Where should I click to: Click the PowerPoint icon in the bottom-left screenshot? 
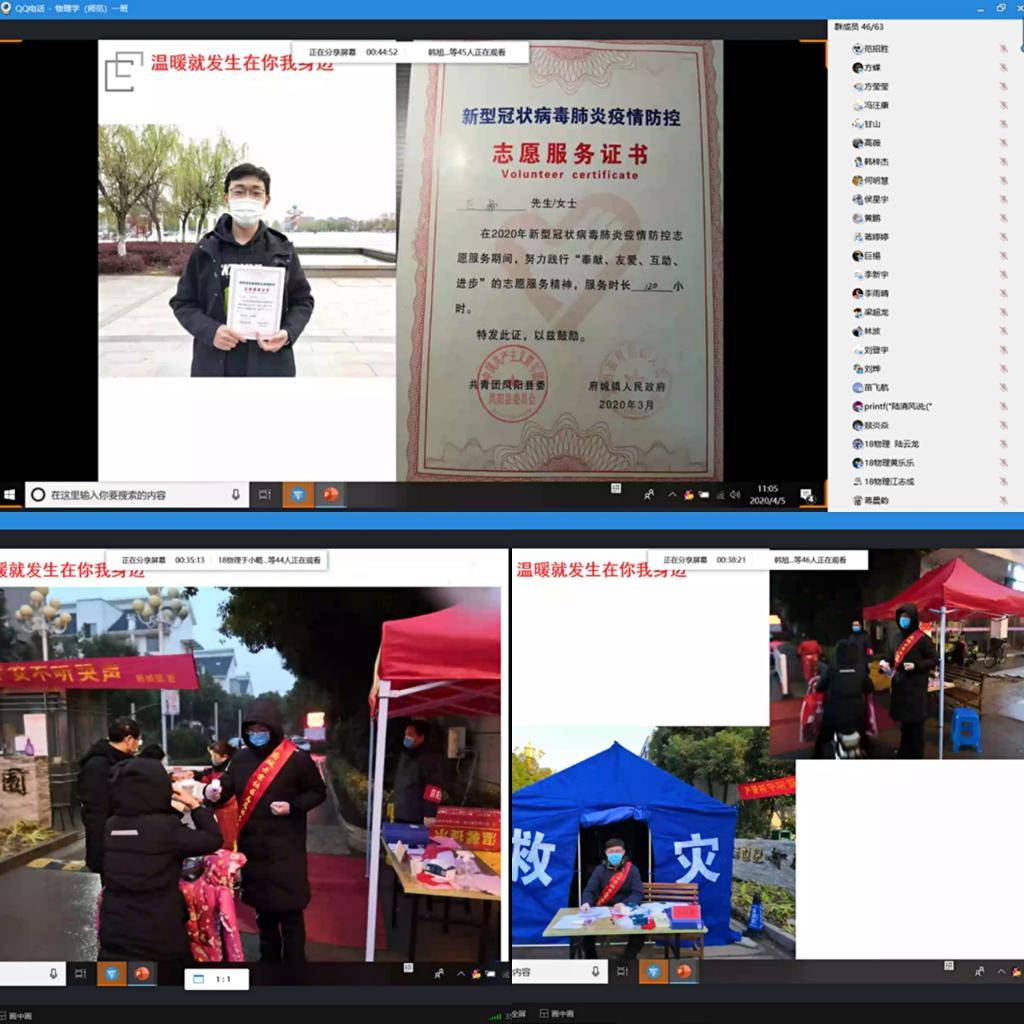point(142,974)
